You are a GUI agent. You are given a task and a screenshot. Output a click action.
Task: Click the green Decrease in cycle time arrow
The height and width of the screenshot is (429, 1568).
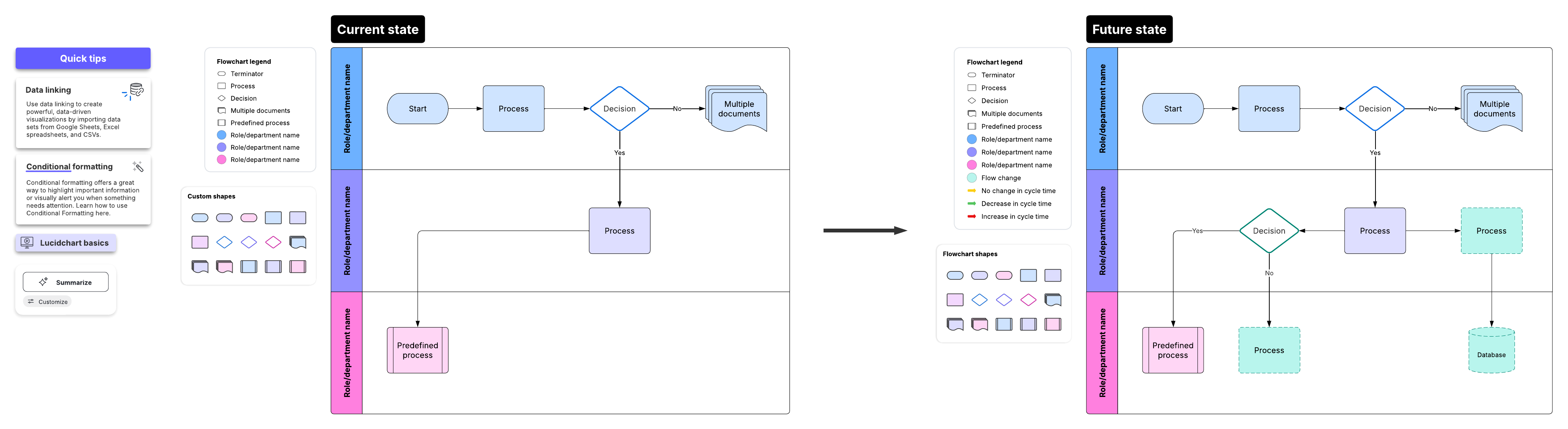tap(971, 204)
